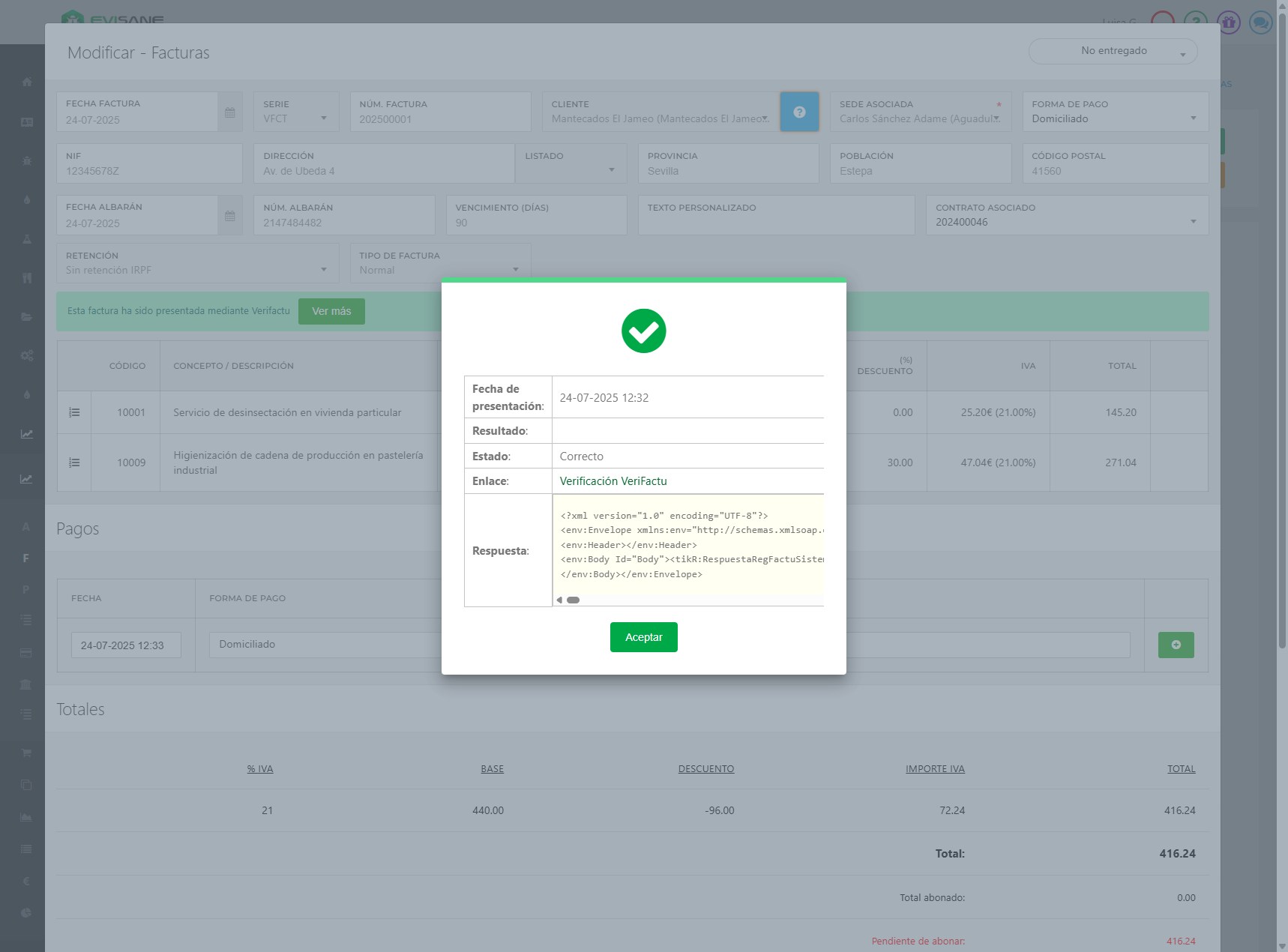This screenshot has height=952, width=1288.
Task: Click the blue client help question icon
Action: point(799,112)
